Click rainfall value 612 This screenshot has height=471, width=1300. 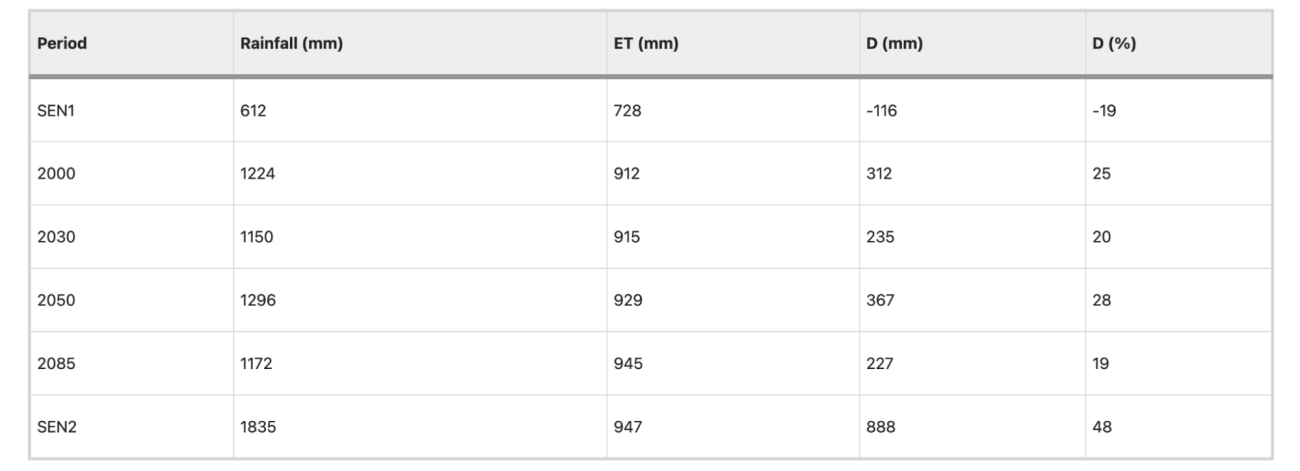[253, 111]
